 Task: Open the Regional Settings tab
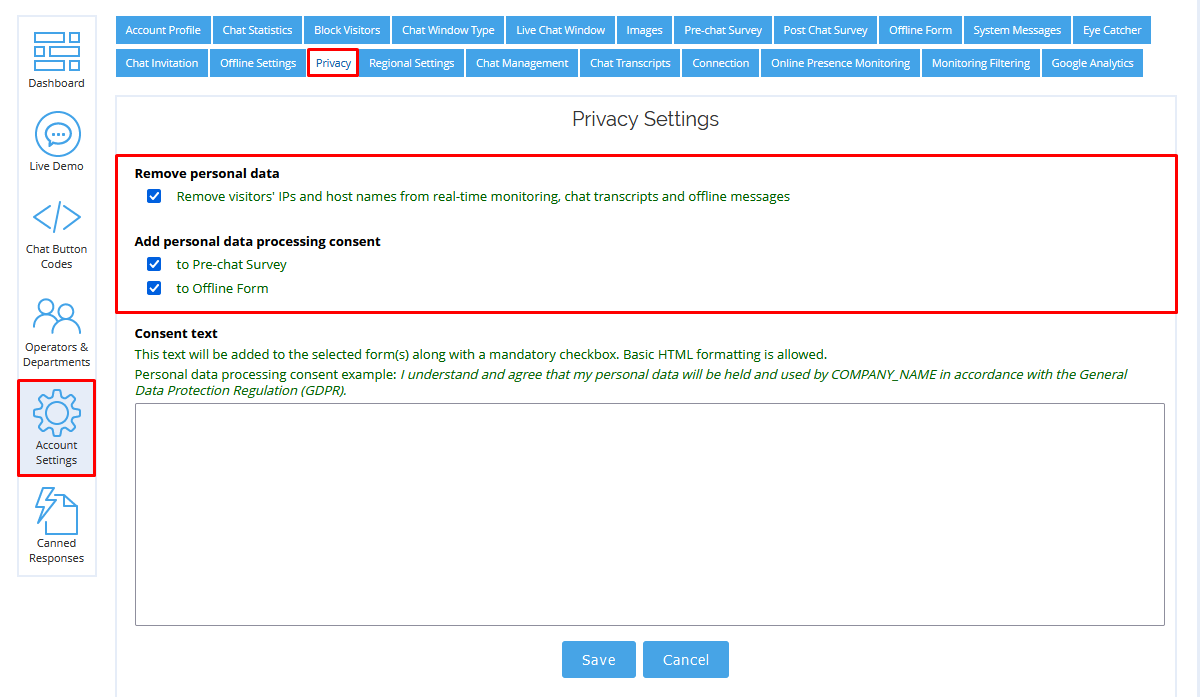[x=411, y=63]
